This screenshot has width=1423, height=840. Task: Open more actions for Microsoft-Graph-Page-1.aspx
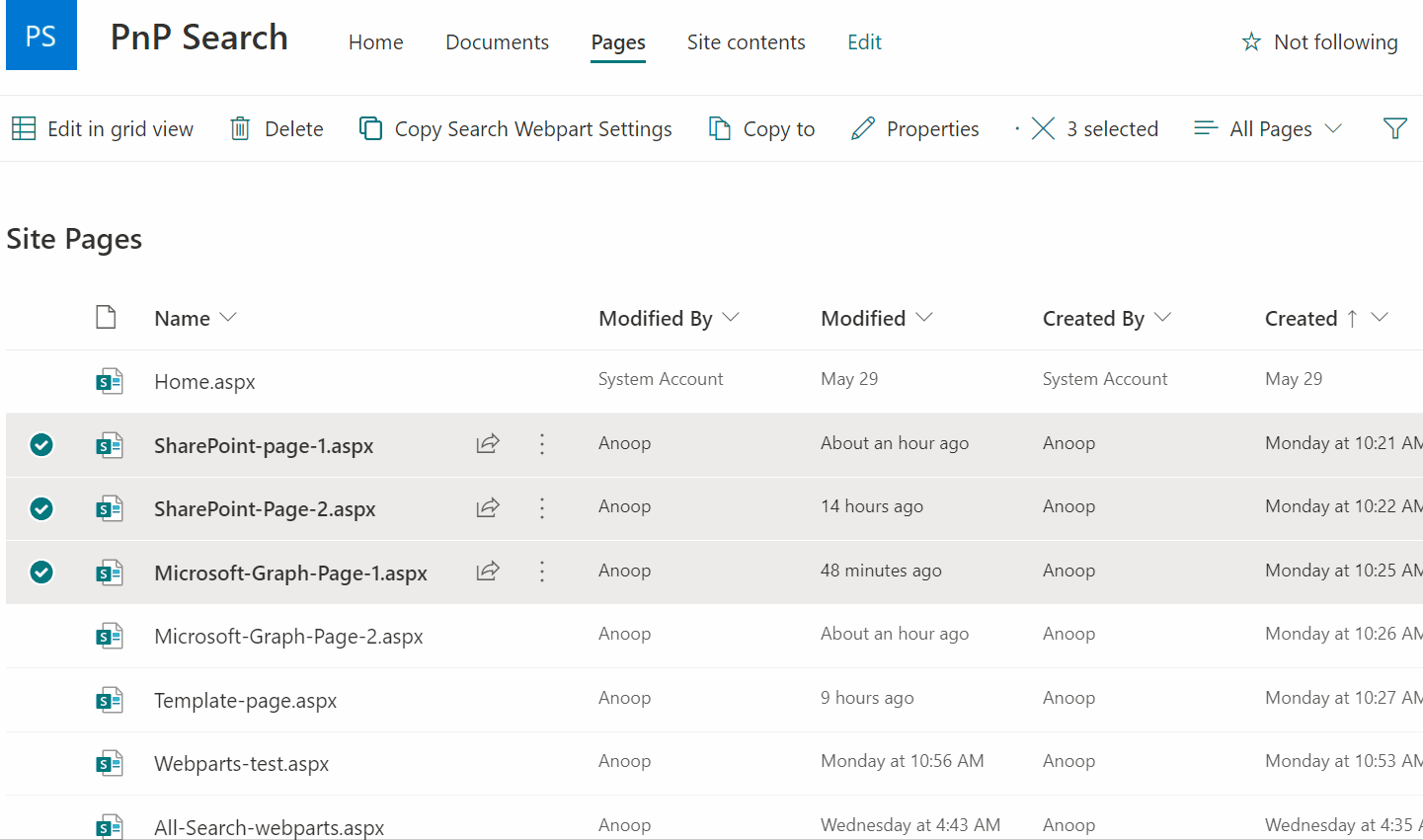tap(542, 572)
